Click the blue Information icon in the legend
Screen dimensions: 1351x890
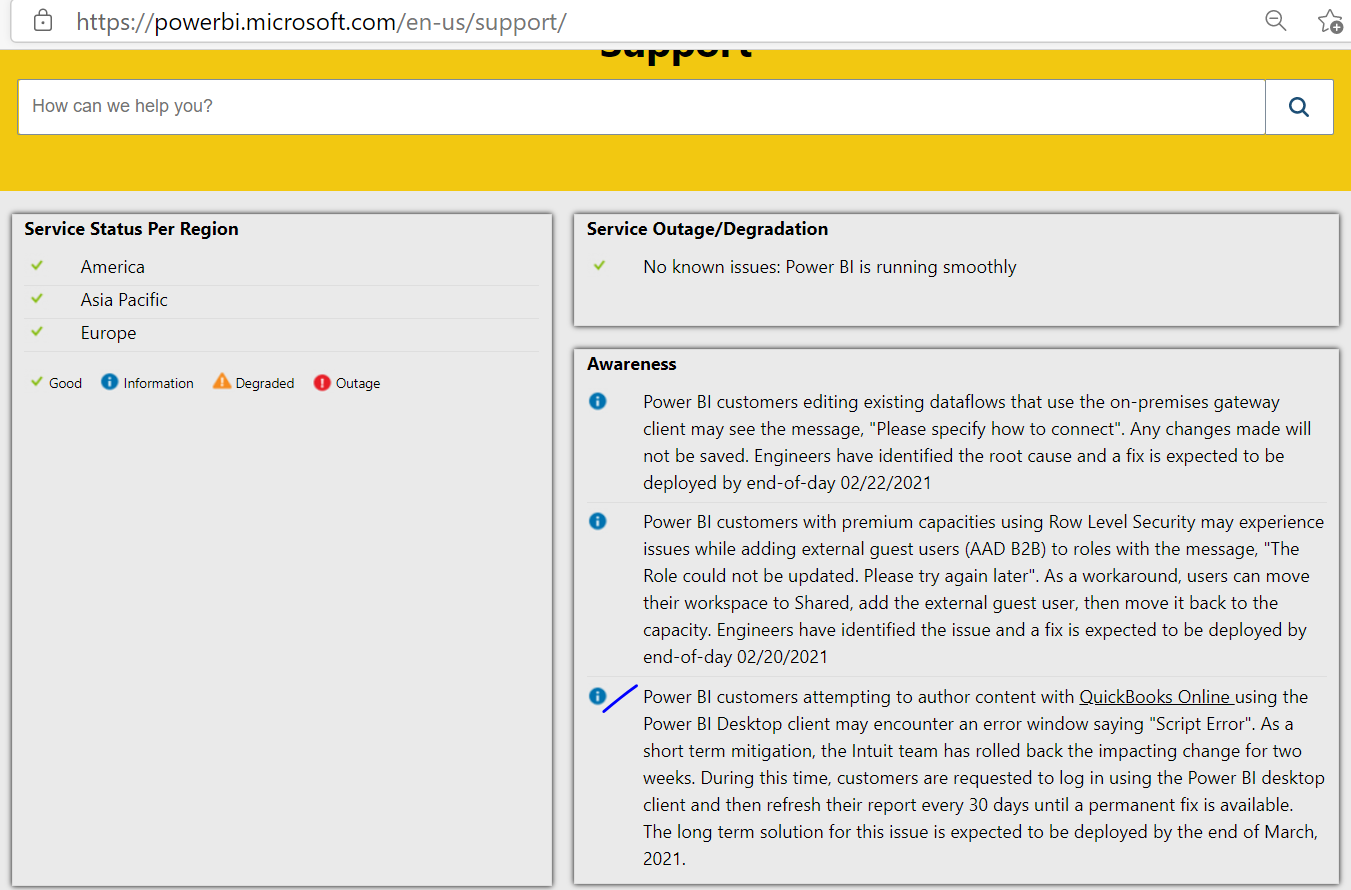pyautogui.click(x=109, y=381)
